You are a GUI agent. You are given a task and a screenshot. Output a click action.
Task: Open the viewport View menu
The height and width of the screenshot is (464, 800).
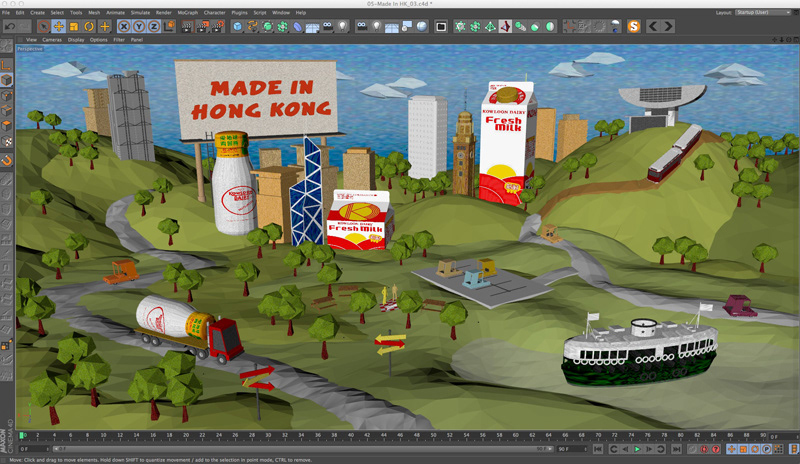click(x=31, y=39)
